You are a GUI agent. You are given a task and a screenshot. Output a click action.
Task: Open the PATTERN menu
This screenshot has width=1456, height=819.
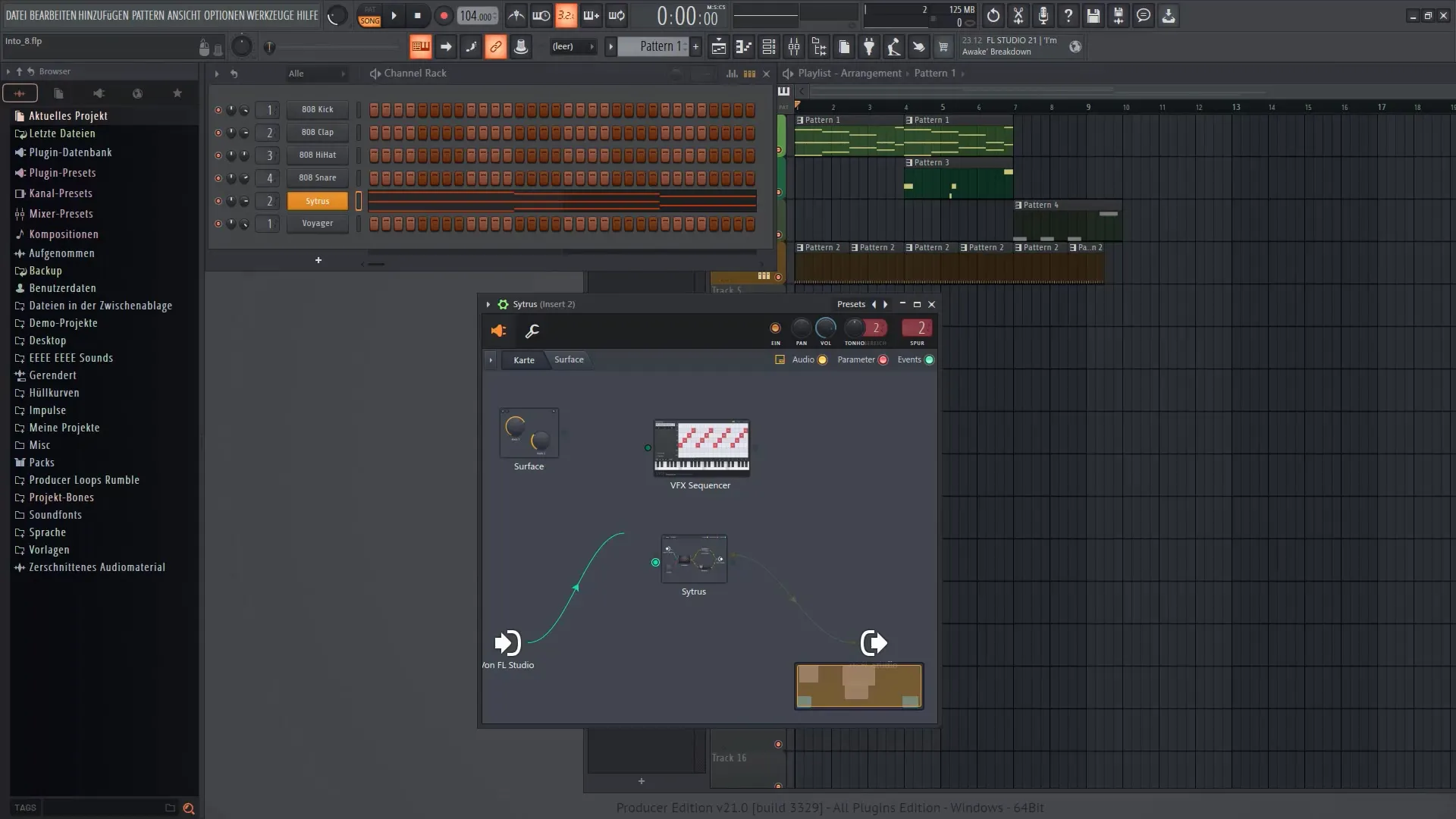(x=149, y=15)
